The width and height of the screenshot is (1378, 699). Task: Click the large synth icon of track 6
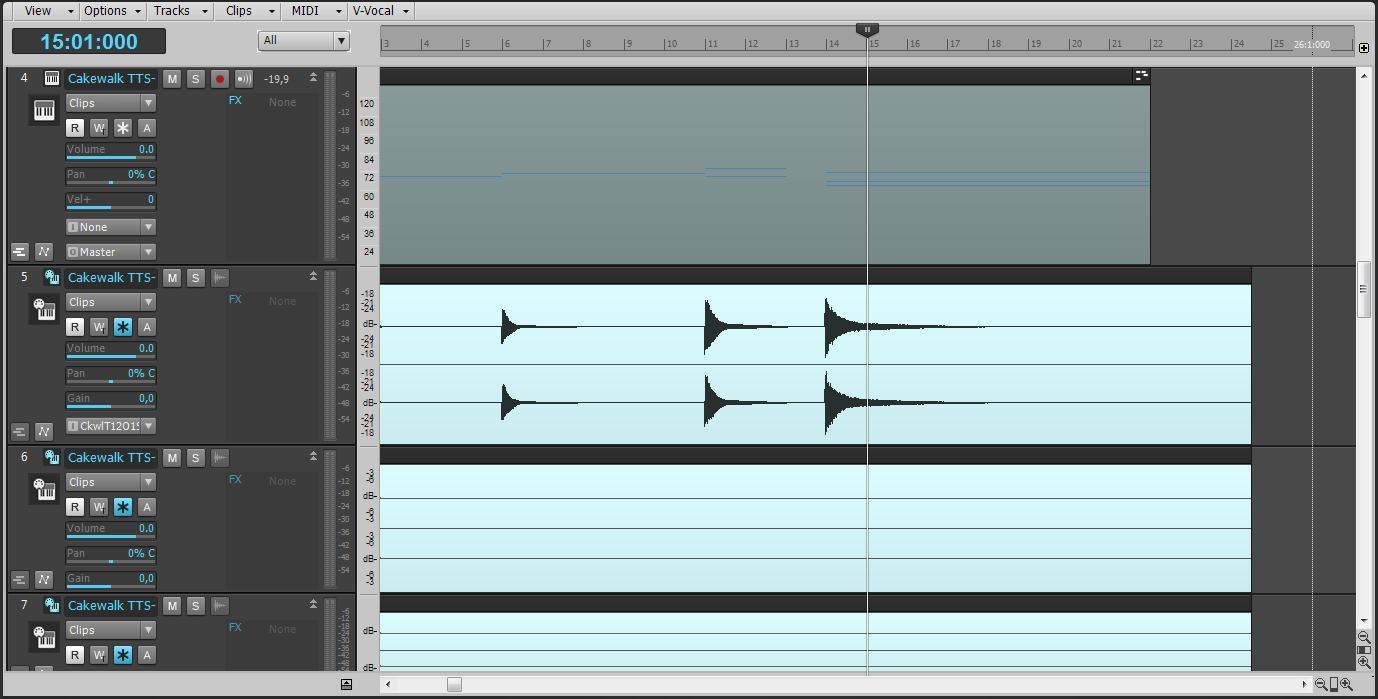(44, 490)
